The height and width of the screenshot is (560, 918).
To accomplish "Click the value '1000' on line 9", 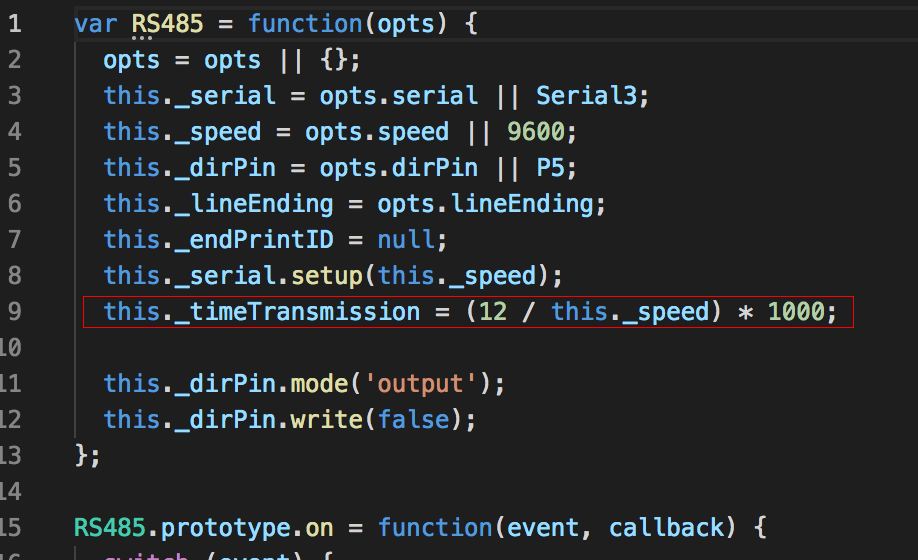I will [796, 311].
